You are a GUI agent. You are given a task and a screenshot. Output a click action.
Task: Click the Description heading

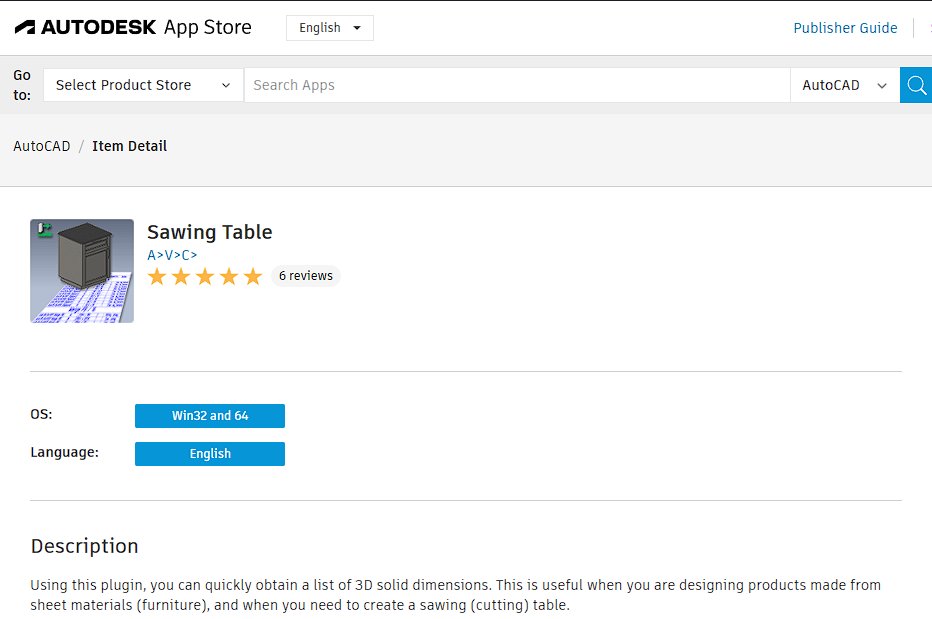pyautogui.click(x=84, y=546)
